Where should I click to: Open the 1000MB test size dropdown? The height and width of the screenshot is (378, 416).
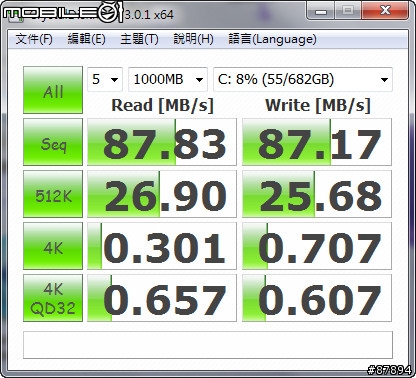point(168,79)
